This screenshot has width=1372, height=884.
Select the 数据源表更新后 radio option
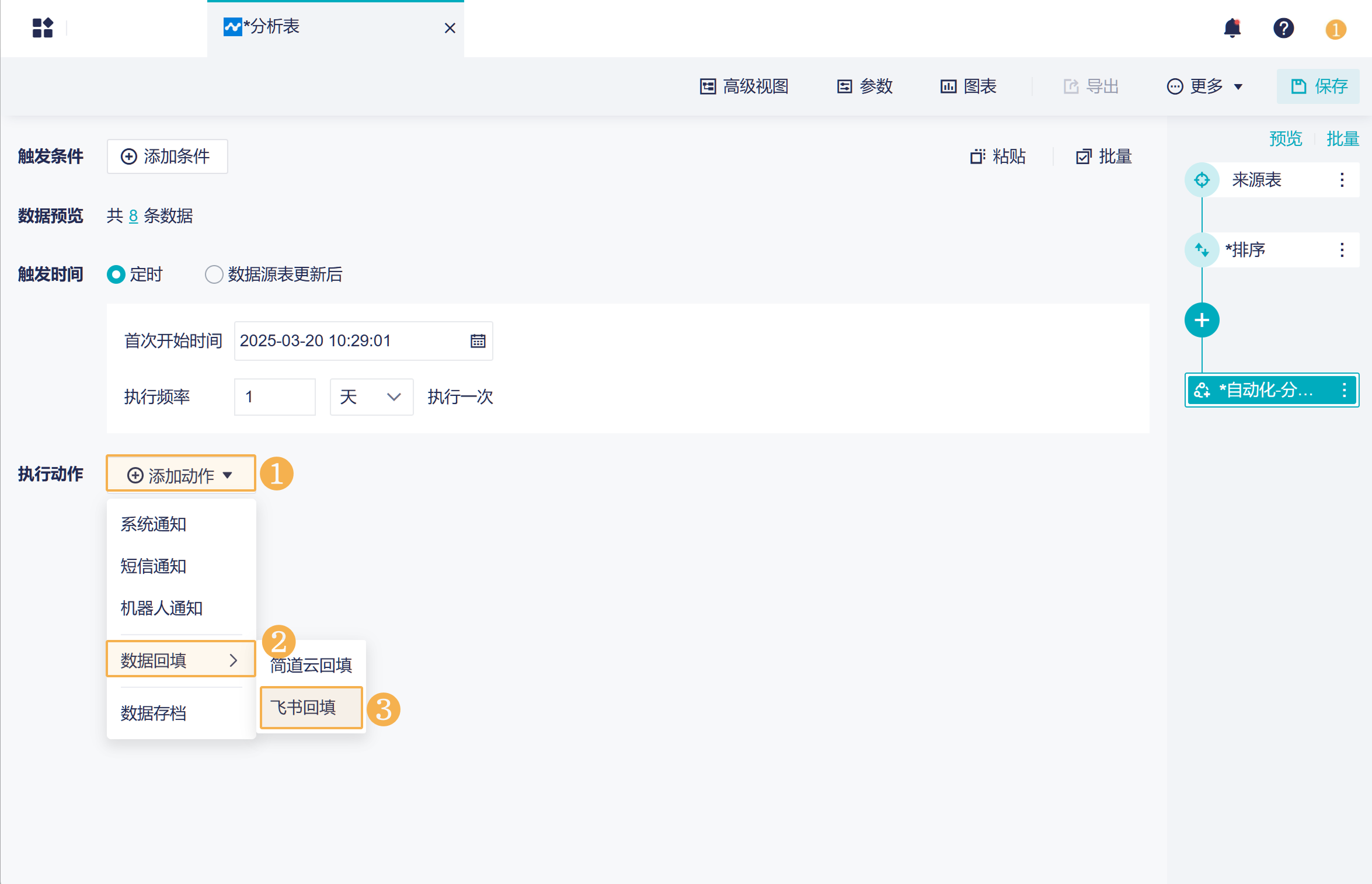214,274
